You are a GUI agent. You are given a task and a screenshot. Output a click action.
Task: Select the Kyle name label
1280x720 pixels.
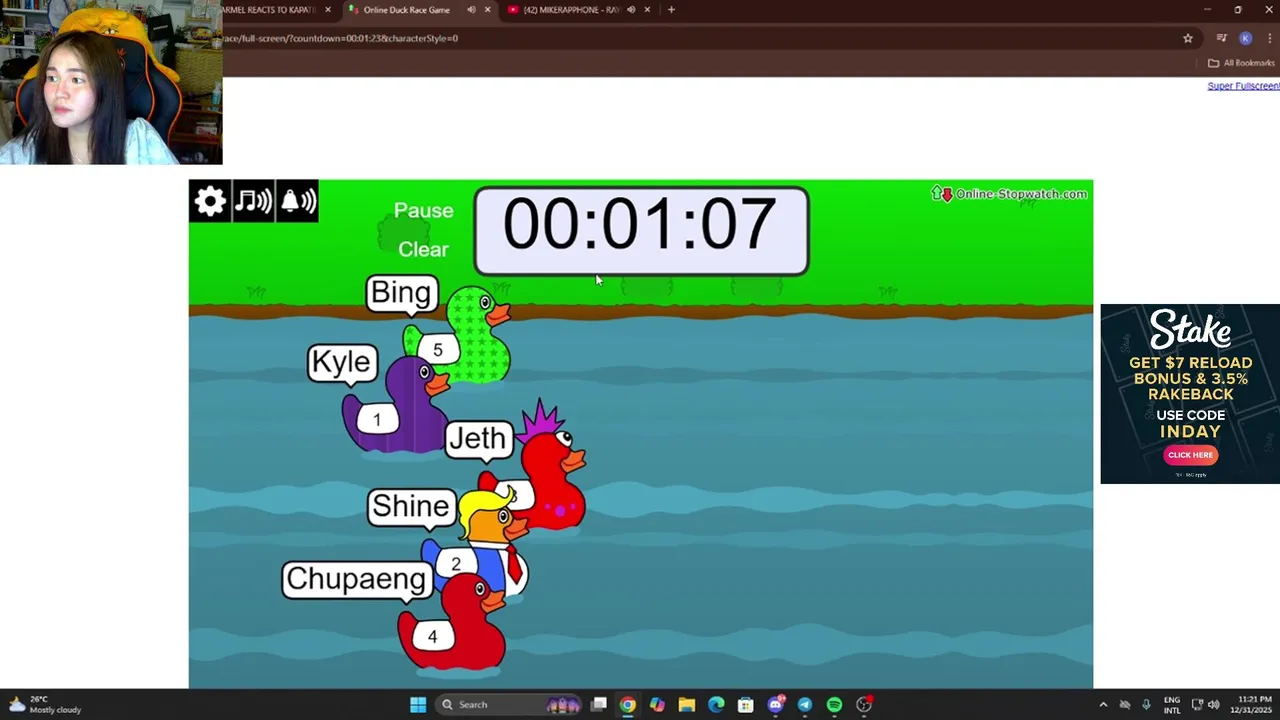click(342, 362)
